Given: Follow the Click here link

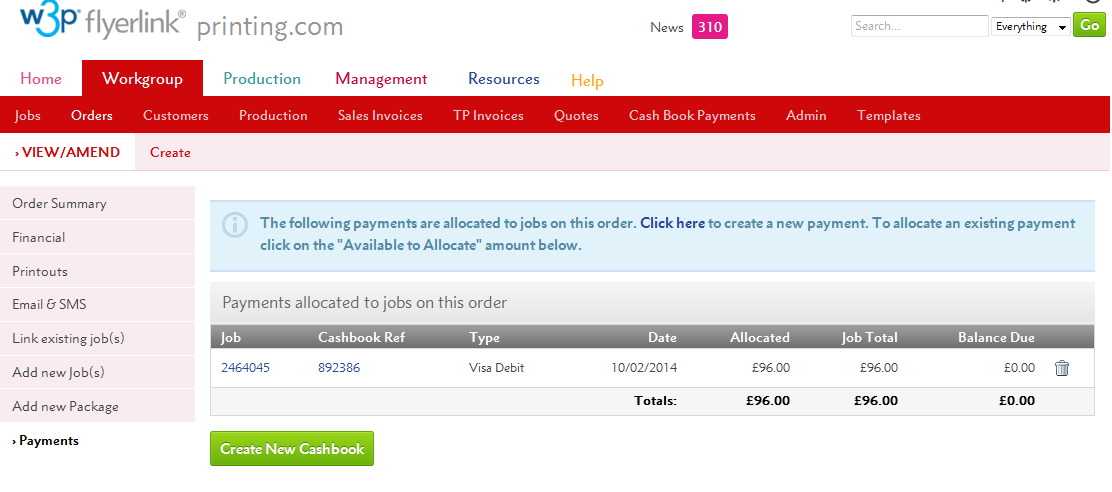Looking at the screenshot, I should pos(672,223).
